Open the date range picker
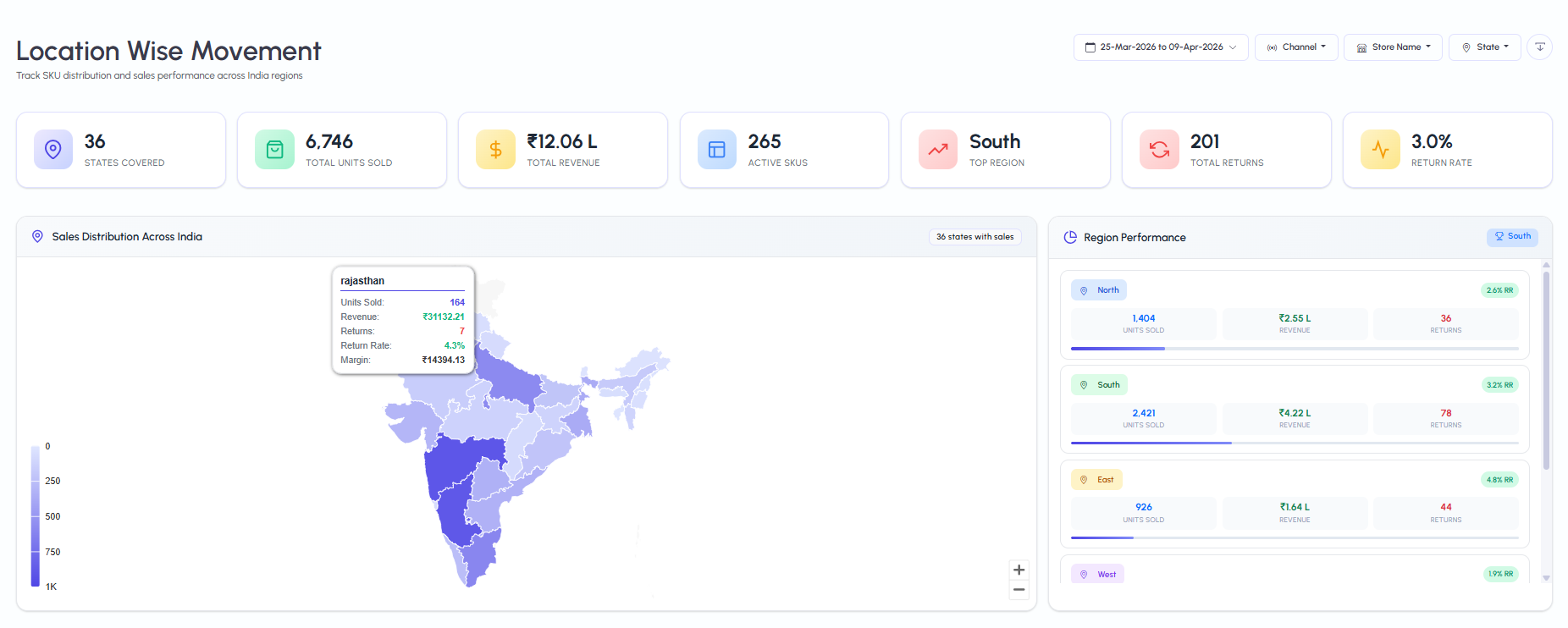 pyautogui.click(x=1161, y=47)
